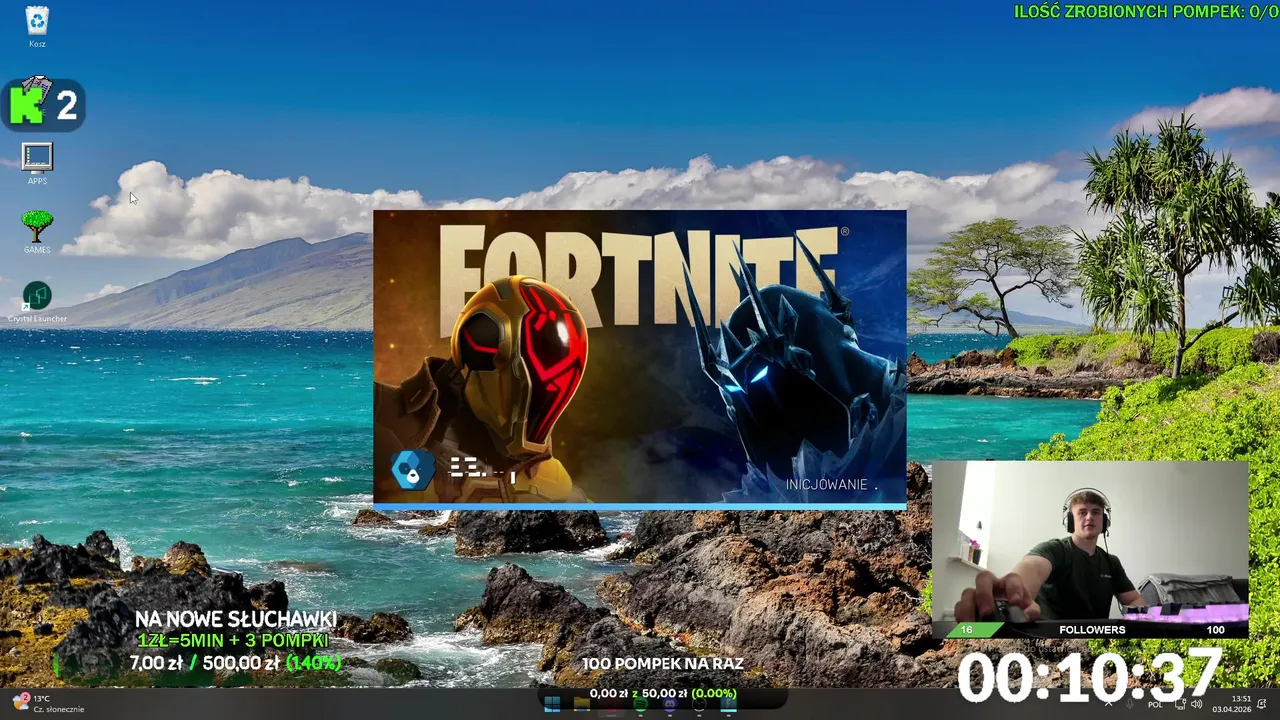Click the '1ZŁ=5MIN + 3 POMPKI' text
Screen dimensions: 1280x720
click(x=234, y=641)
